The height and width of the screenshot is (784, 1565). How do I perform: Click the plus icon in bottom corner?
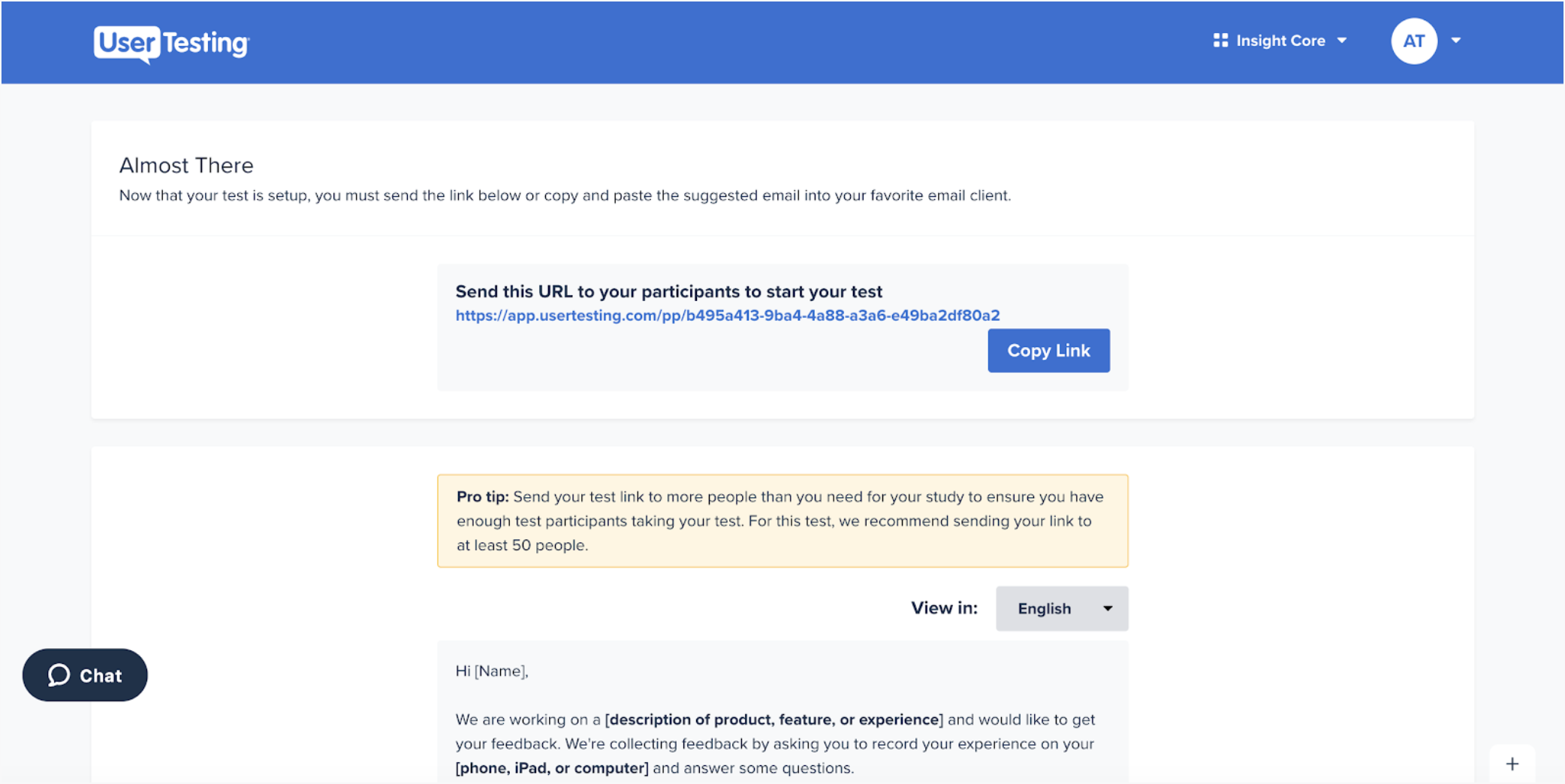point(1512,764)
